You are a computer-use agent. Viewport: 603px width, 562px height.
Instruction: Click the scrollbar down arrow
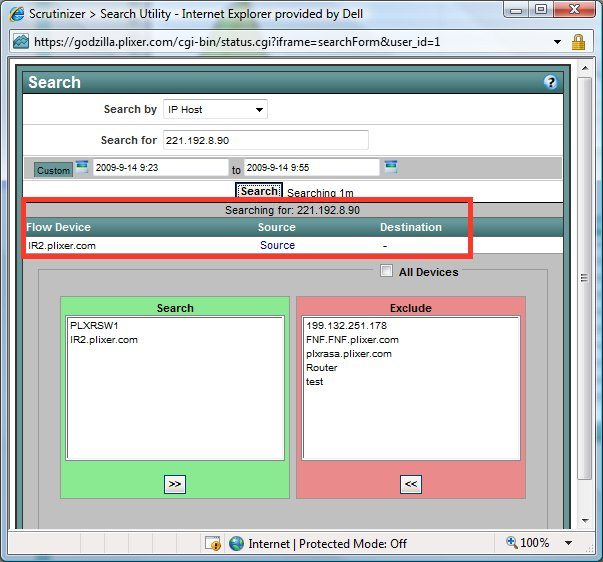585,521
